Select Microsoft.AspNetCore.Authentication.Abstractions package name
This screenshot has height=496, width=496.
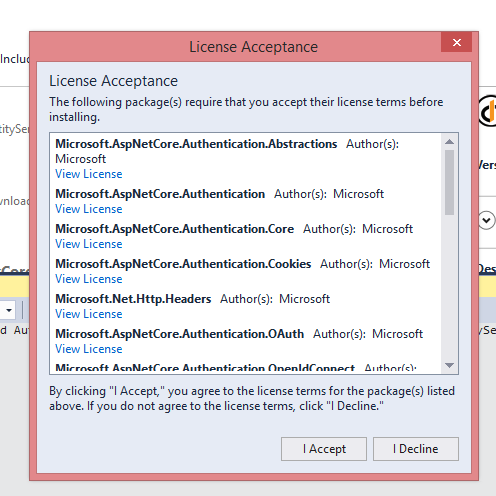196,144
